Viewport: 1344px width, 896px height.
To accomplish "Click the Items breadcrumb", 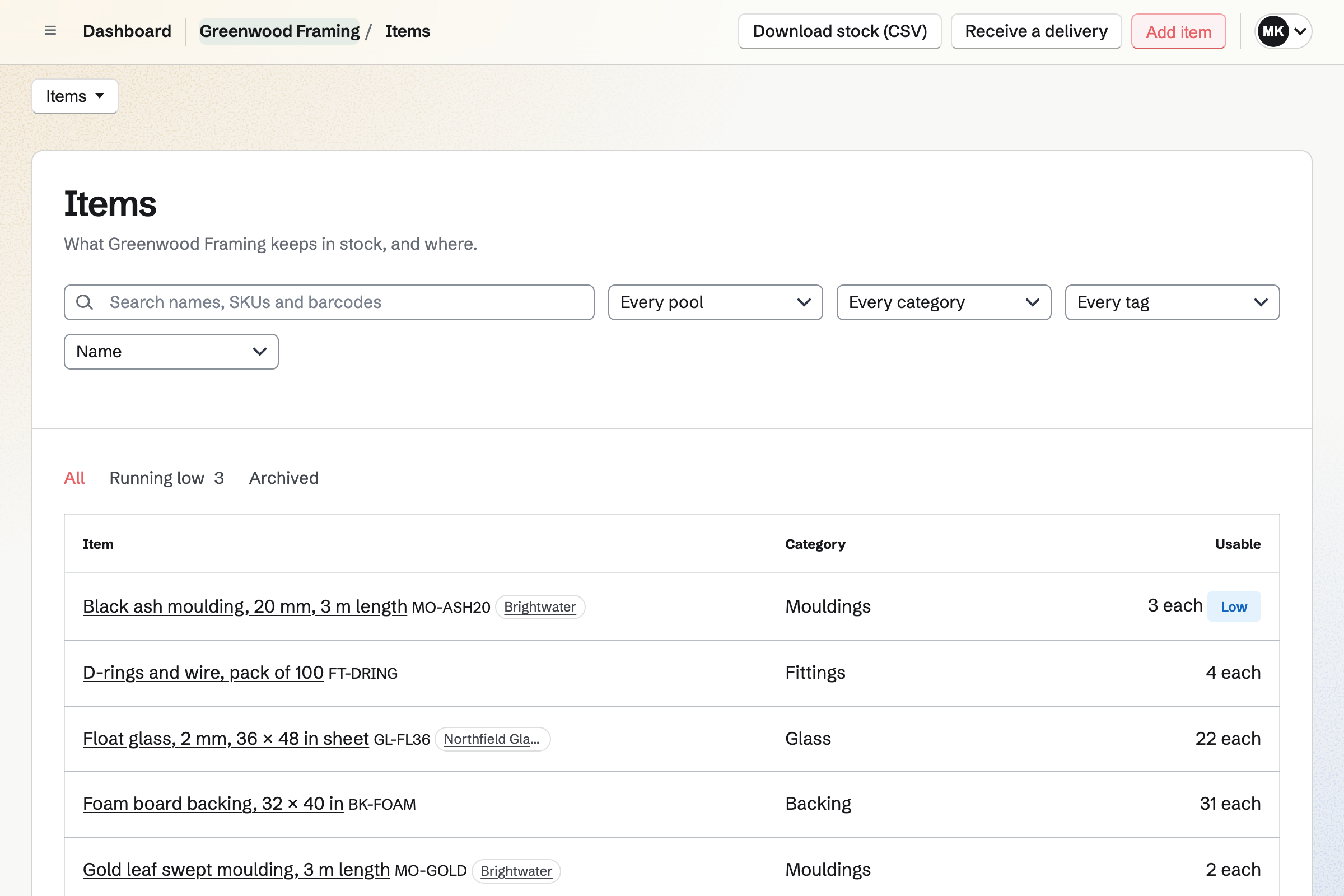I will 408,31.
